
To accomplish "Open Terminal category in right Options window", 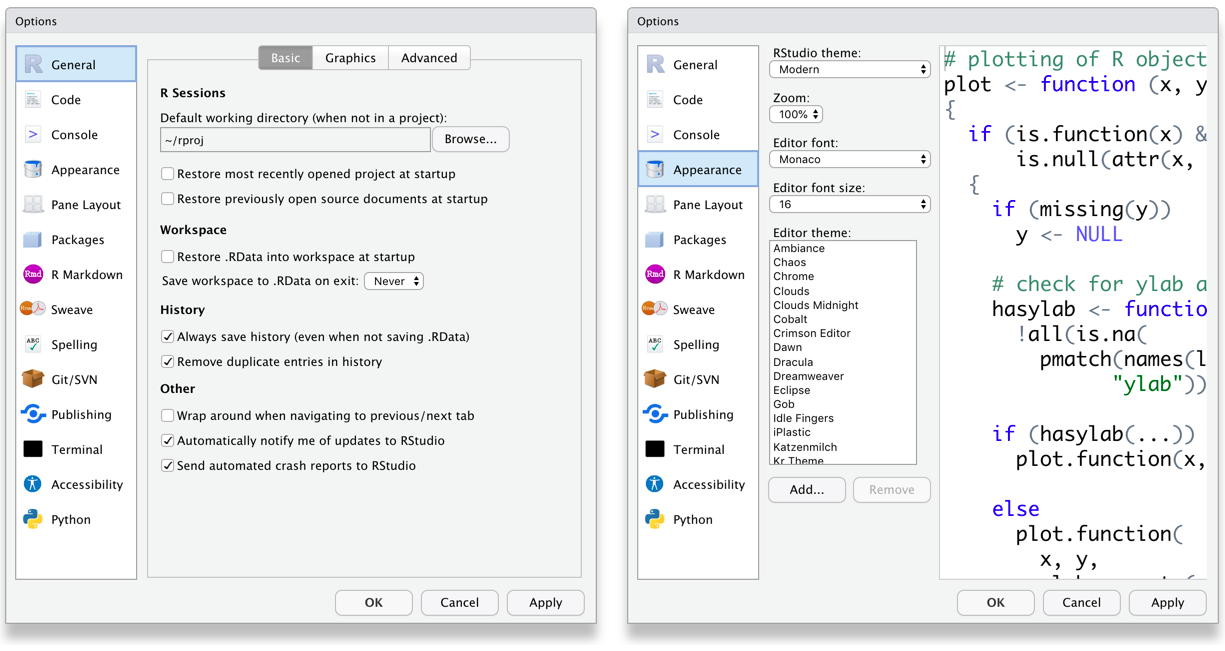I will pos(698,449).
